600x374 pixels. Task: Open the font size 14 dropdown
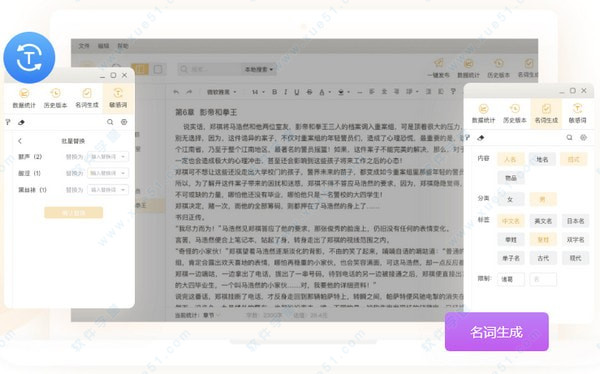pos(258,92)
